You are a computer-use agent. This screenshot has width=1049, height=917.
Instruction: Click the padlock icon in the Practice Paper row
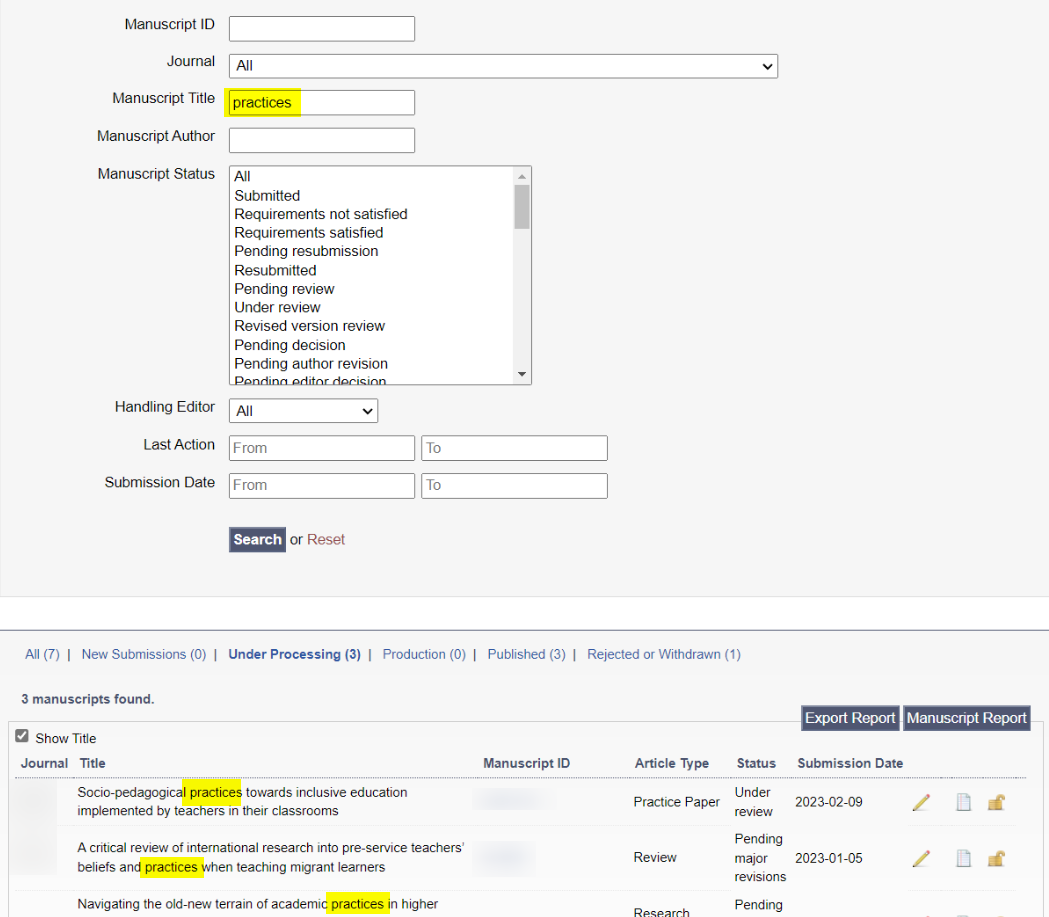click(996, 802)
